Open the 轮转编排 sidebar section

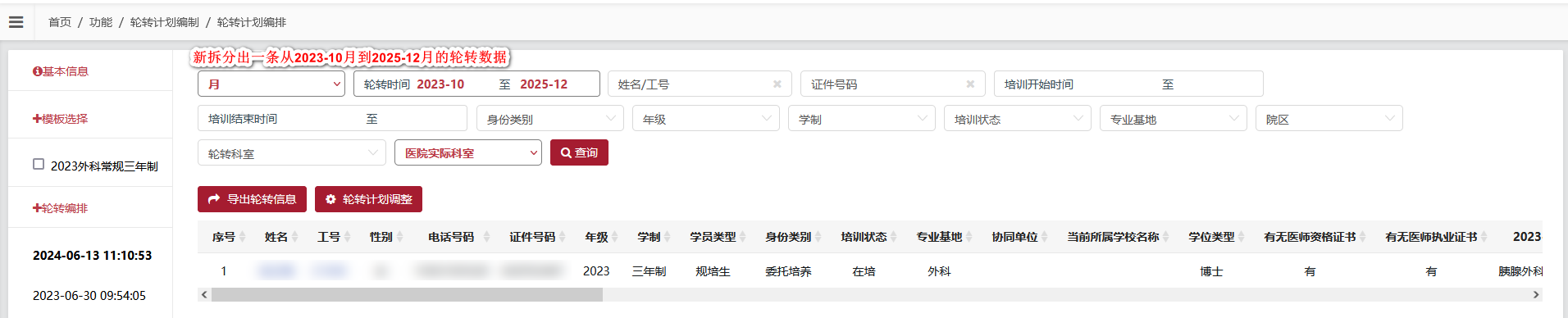pos(60,208)
